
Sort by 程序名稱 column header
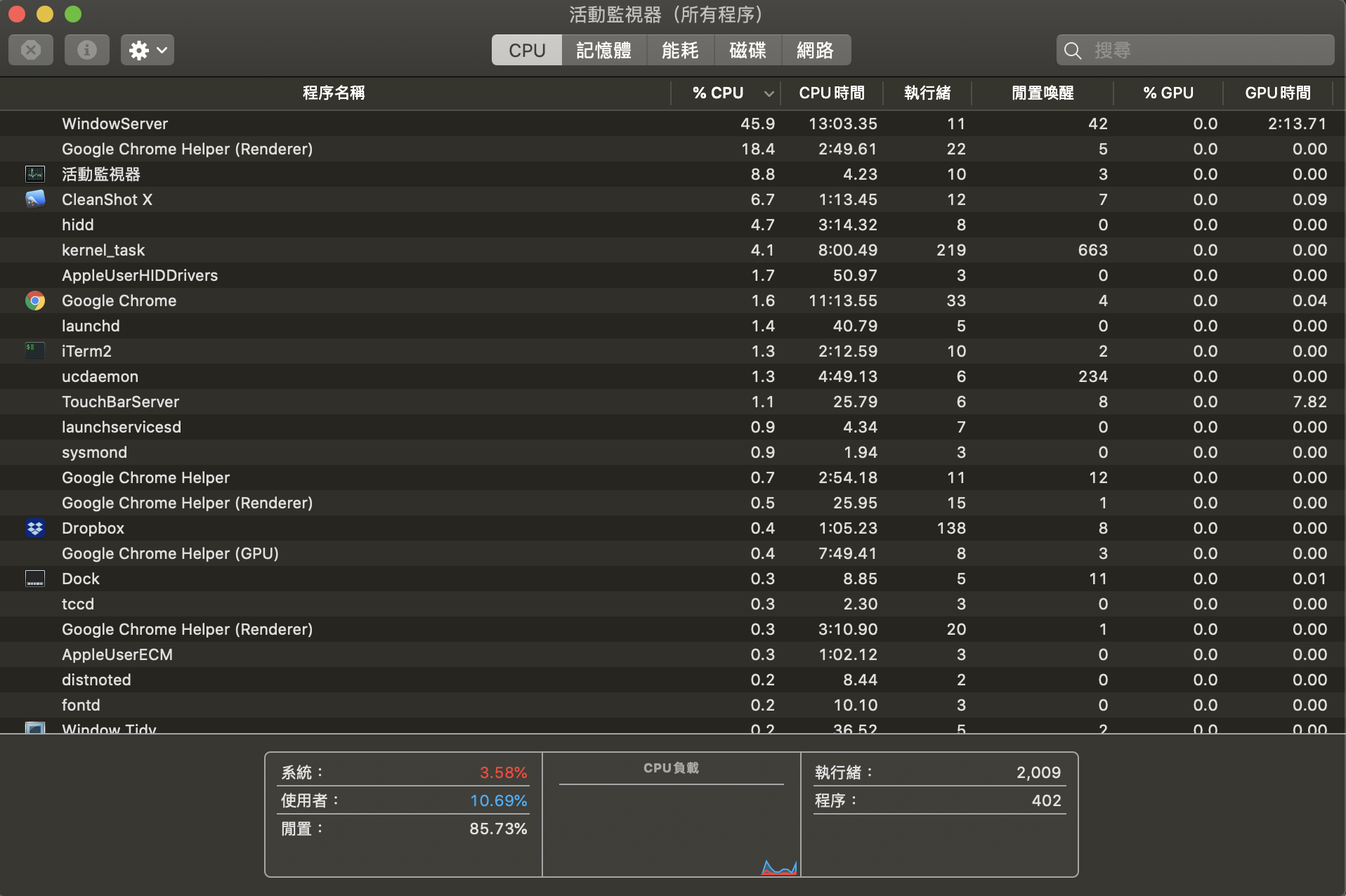coord(334,93)
